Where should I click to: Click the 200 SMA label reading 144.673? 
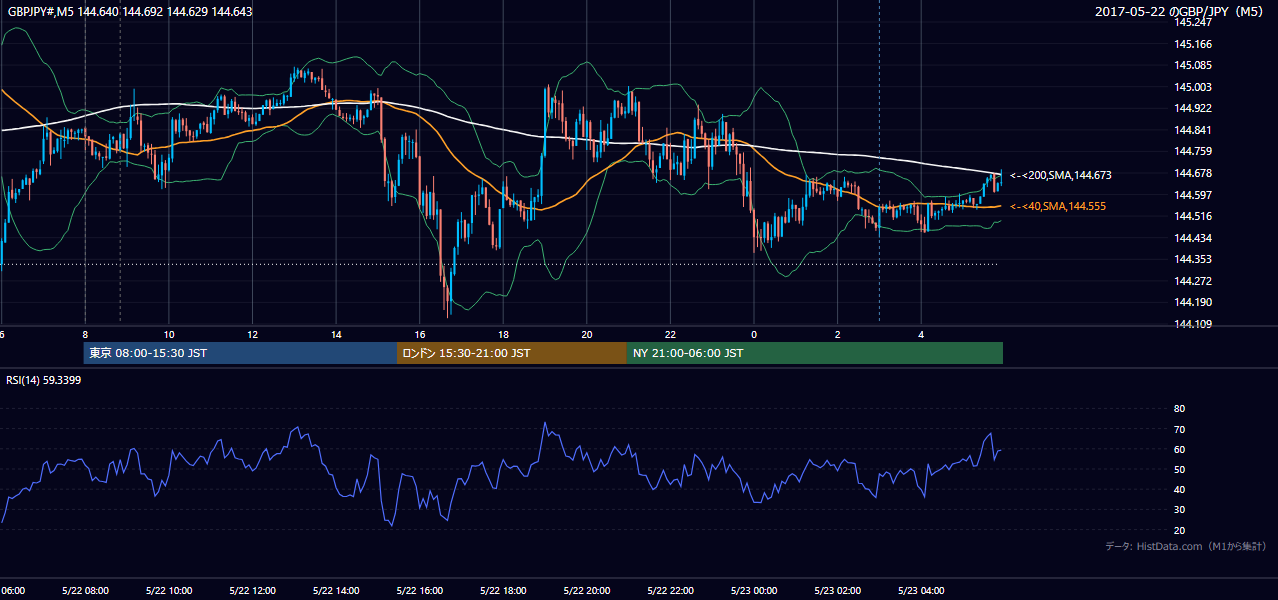click(x=1060, y=175)
